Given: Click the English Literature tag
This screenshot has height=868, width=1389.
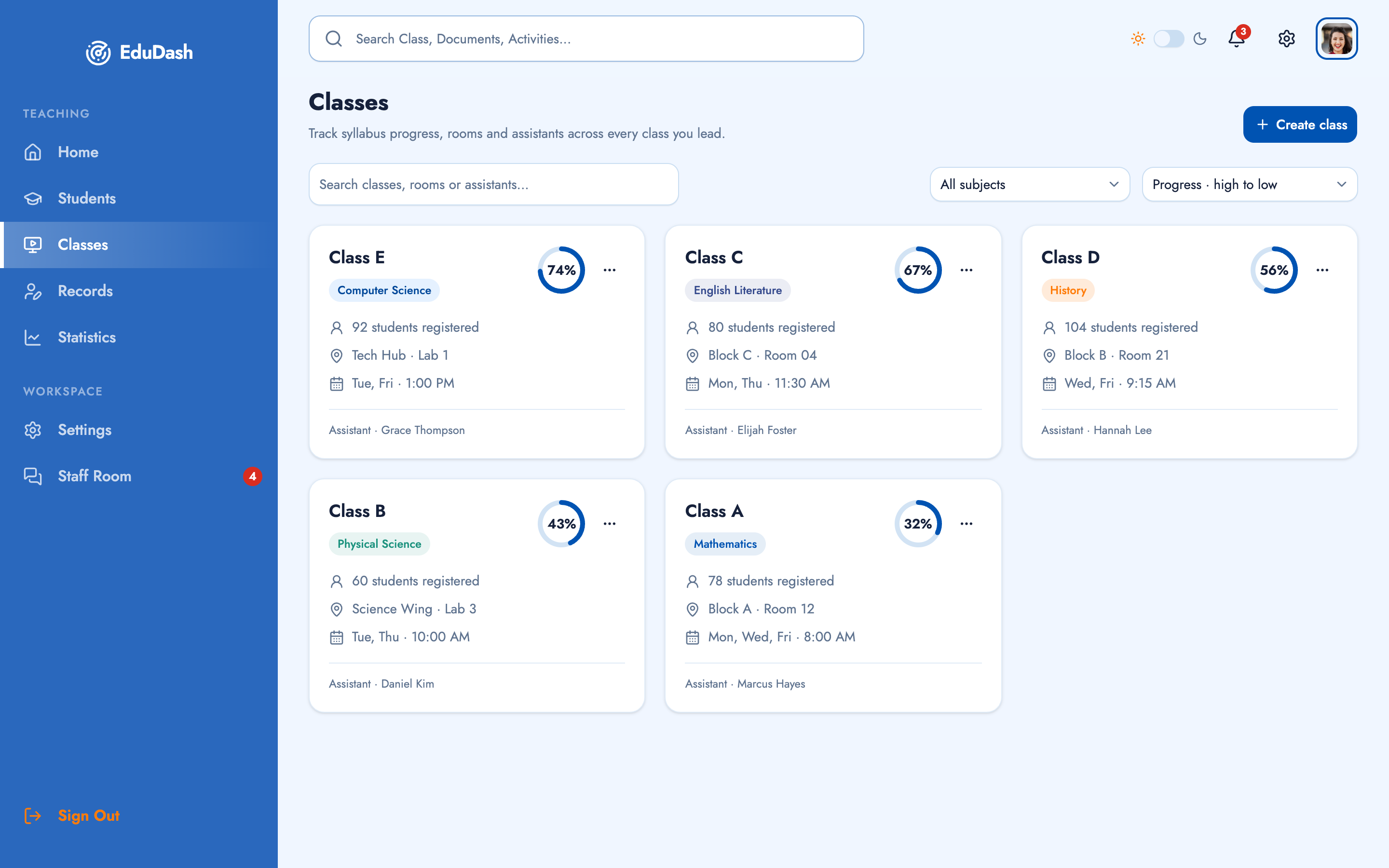Looking at the screenshot, I should tap(737, 290).
